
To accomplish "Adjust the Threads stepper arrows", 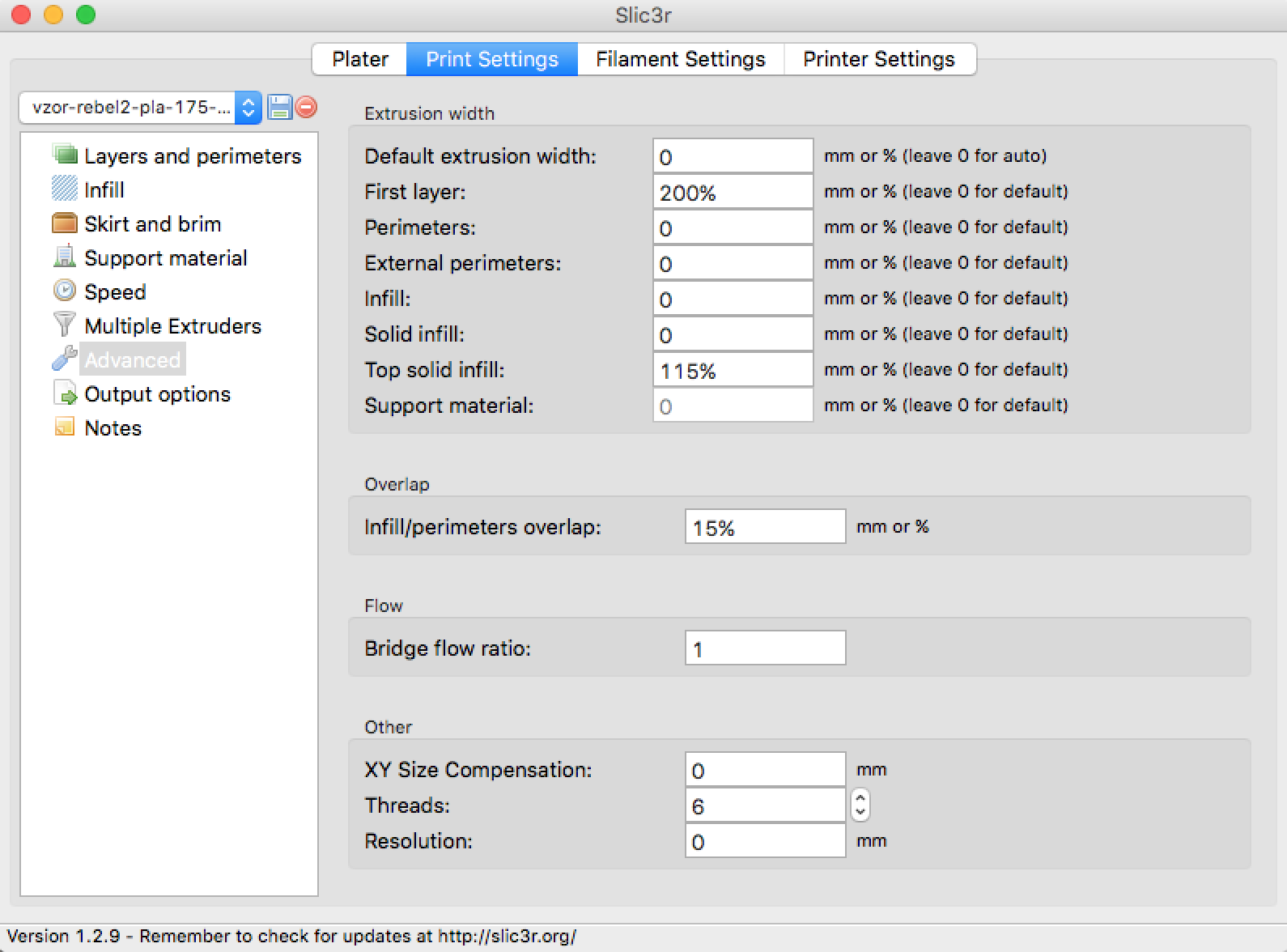I will click(860, 805).
